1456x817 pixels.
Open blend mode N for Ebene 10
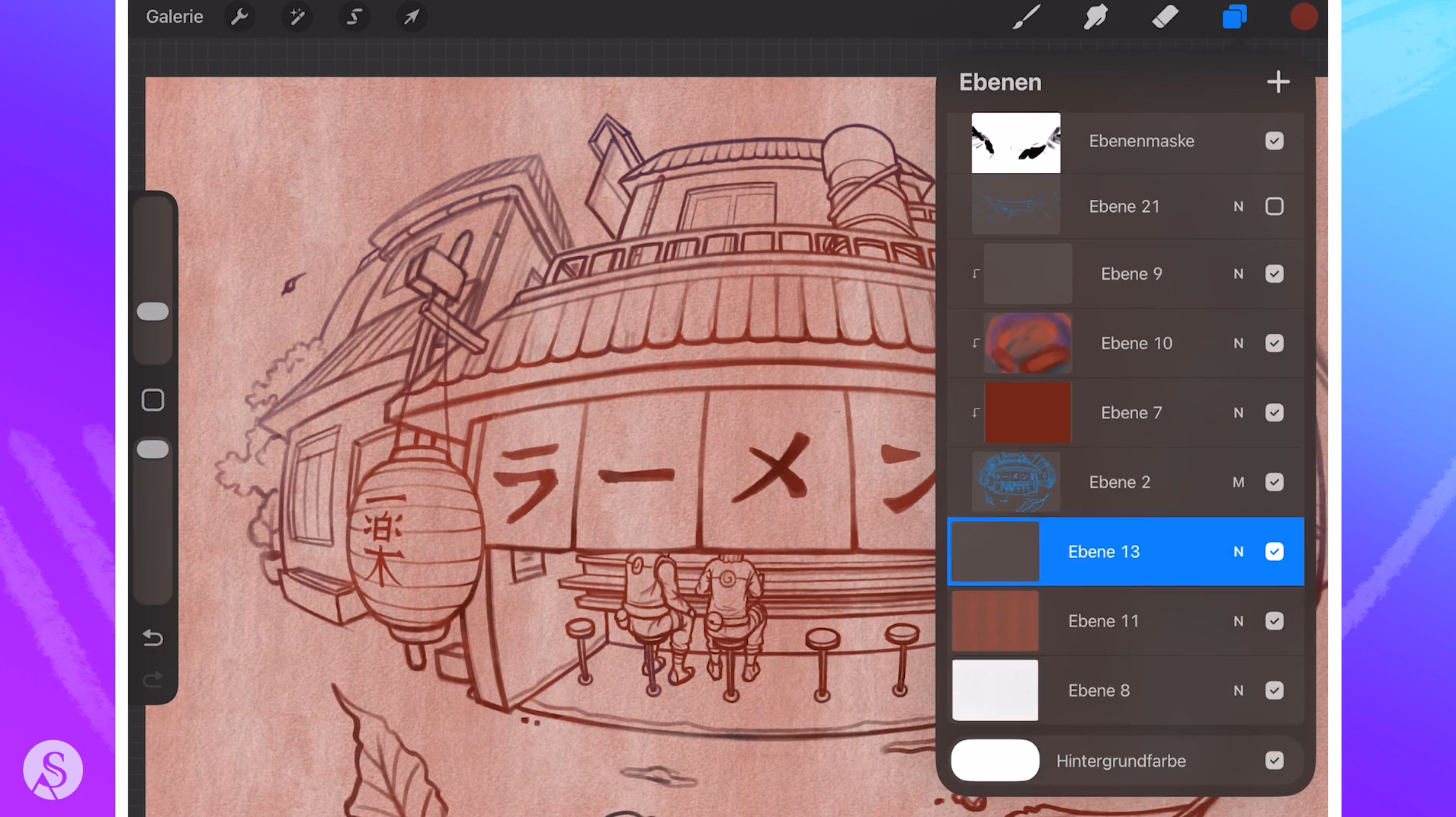[1238, 344]
